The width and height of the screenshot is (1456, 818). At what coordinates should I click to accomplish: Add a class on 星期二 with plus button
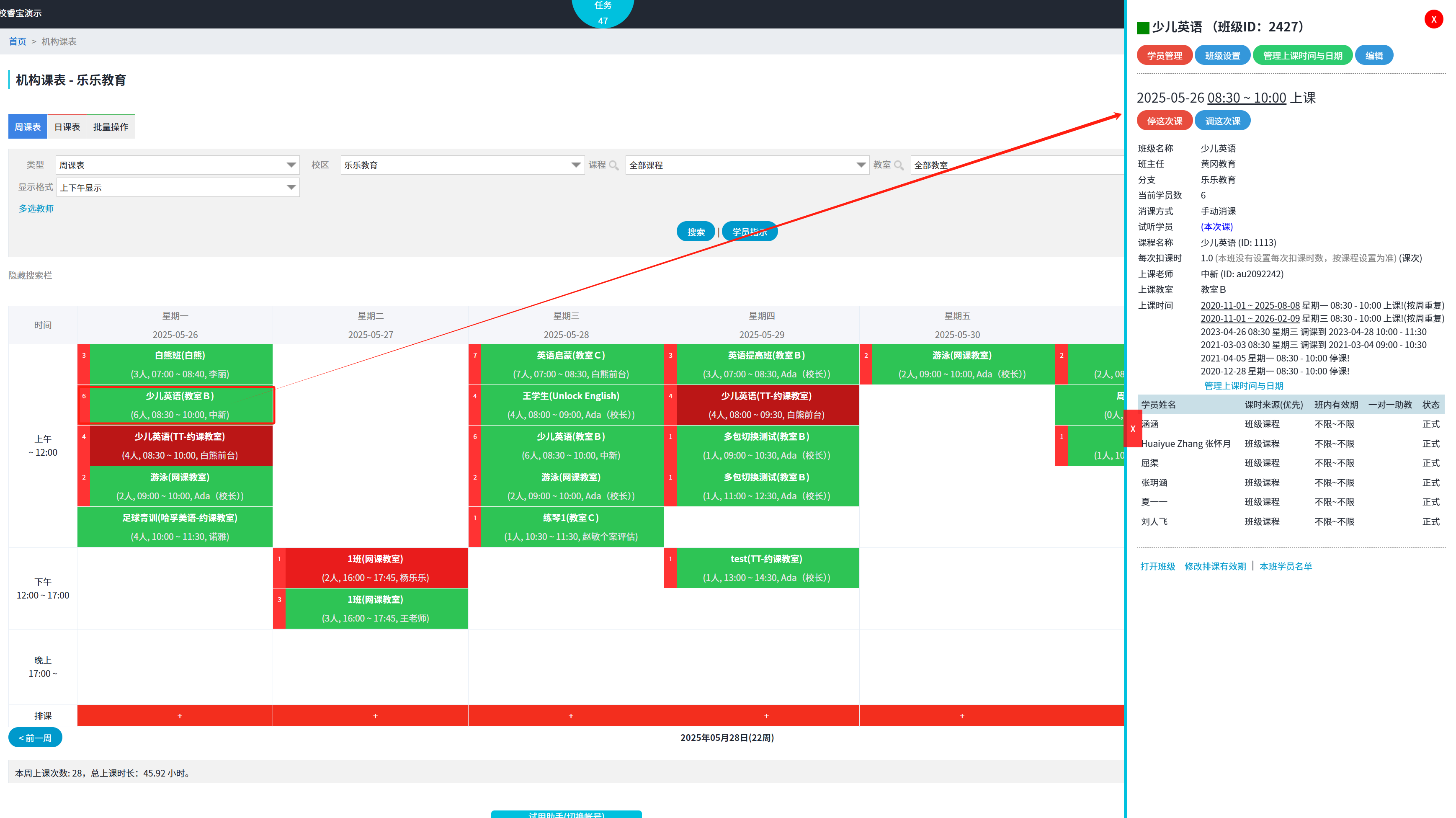[x=370, y=716]
